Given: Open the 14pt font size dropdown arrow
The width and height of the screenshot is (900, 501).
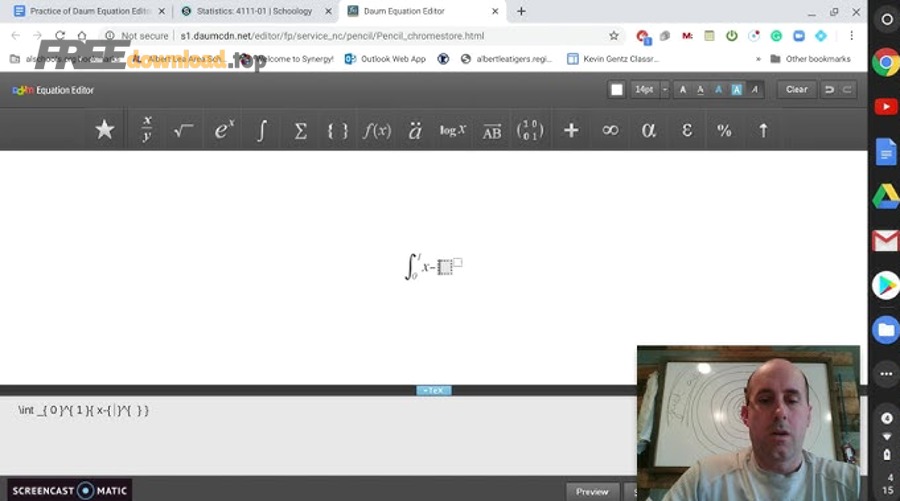Looking at the screenshot, I should [x=665, y=90].
